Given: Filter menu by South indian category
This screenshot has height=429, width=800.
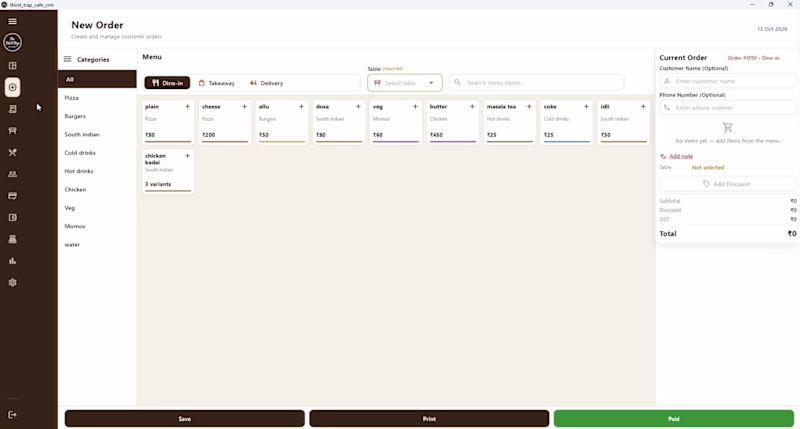Looking at the screenshot, I should point(97,135).
